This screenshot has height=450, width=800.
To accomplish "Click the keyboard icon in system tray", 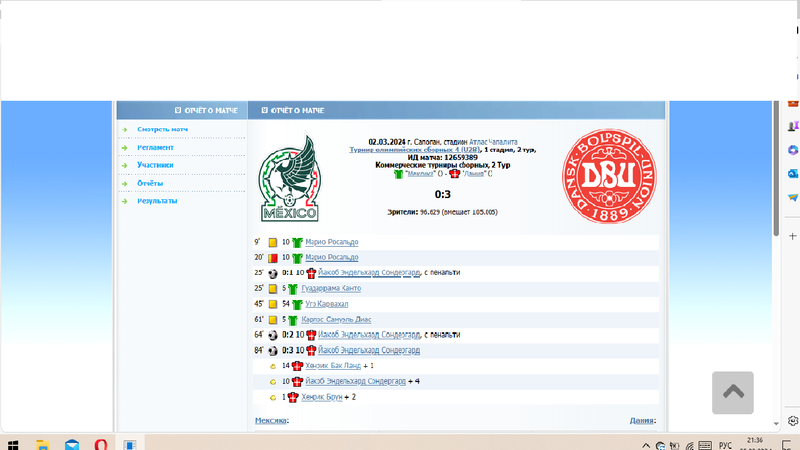I will click(x=705, y=446).
